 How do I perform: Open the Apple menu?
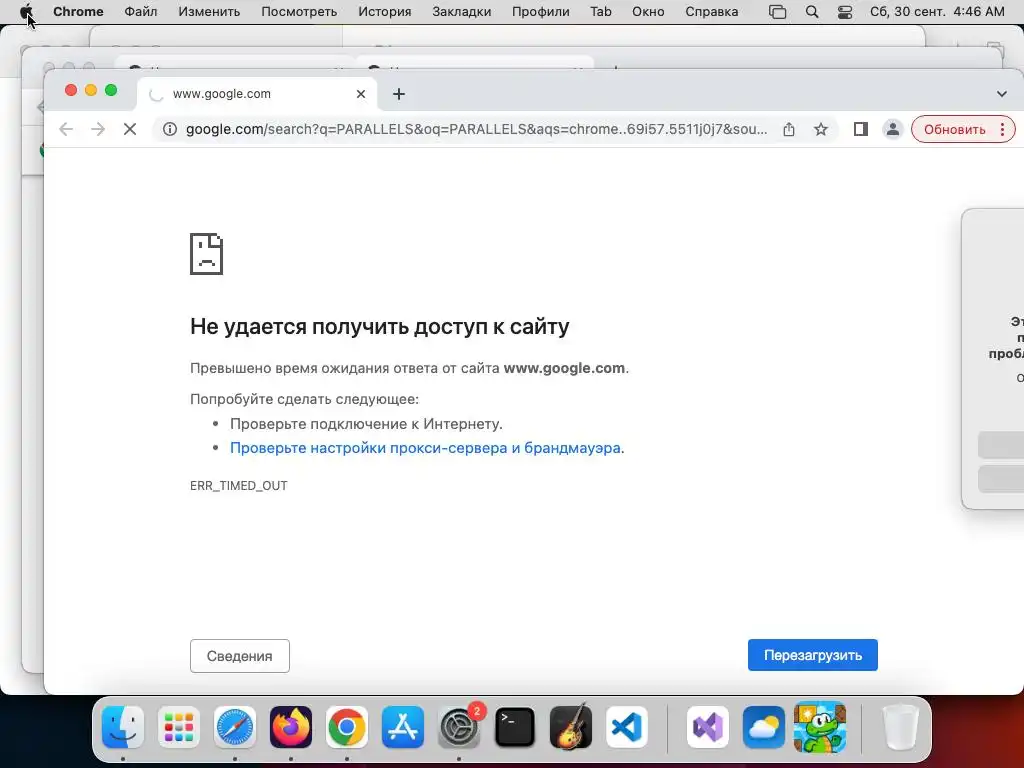[26, 12]
